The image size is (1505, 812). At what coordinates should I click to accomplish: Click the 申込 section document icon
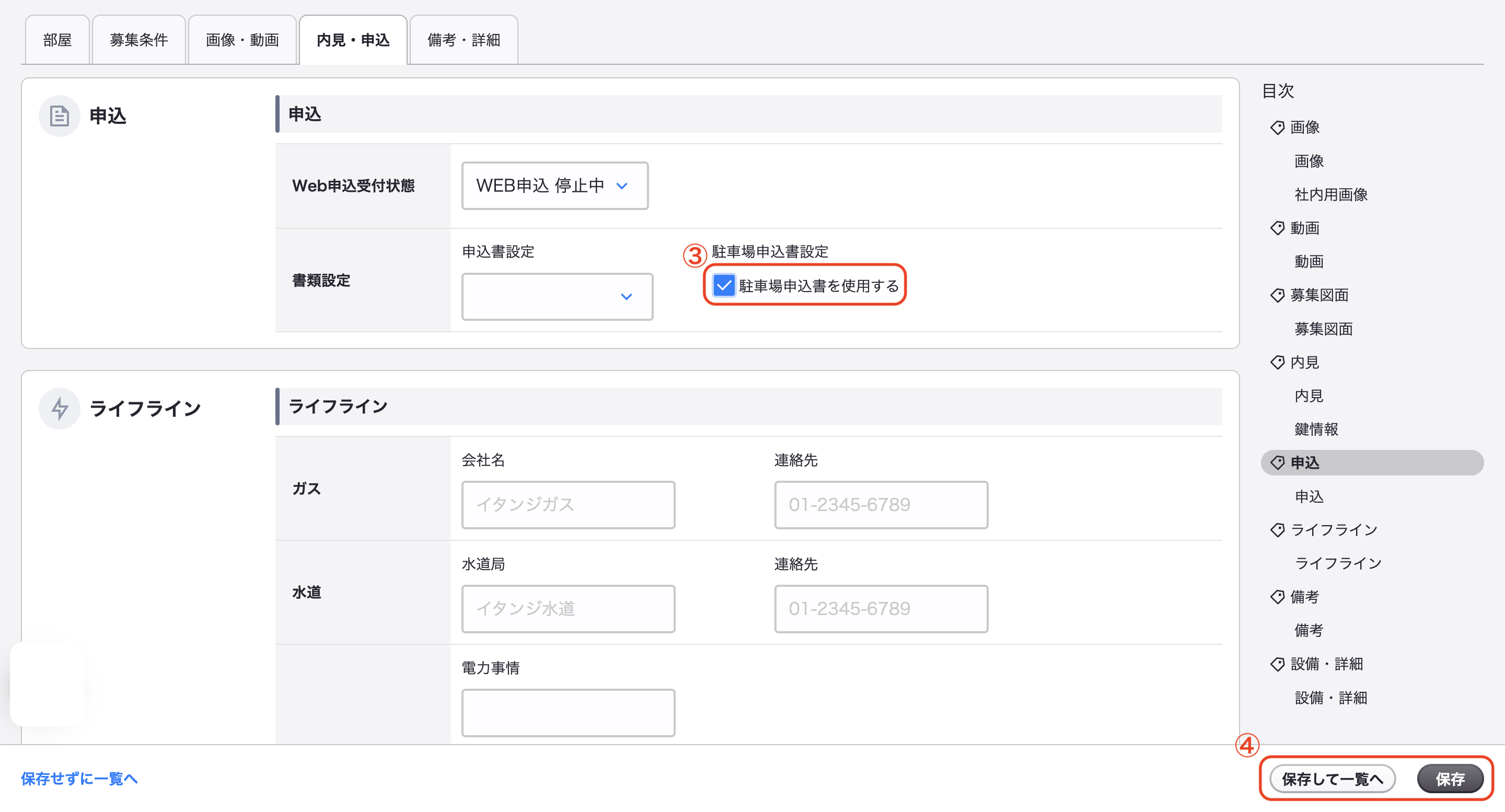point(59,115)
